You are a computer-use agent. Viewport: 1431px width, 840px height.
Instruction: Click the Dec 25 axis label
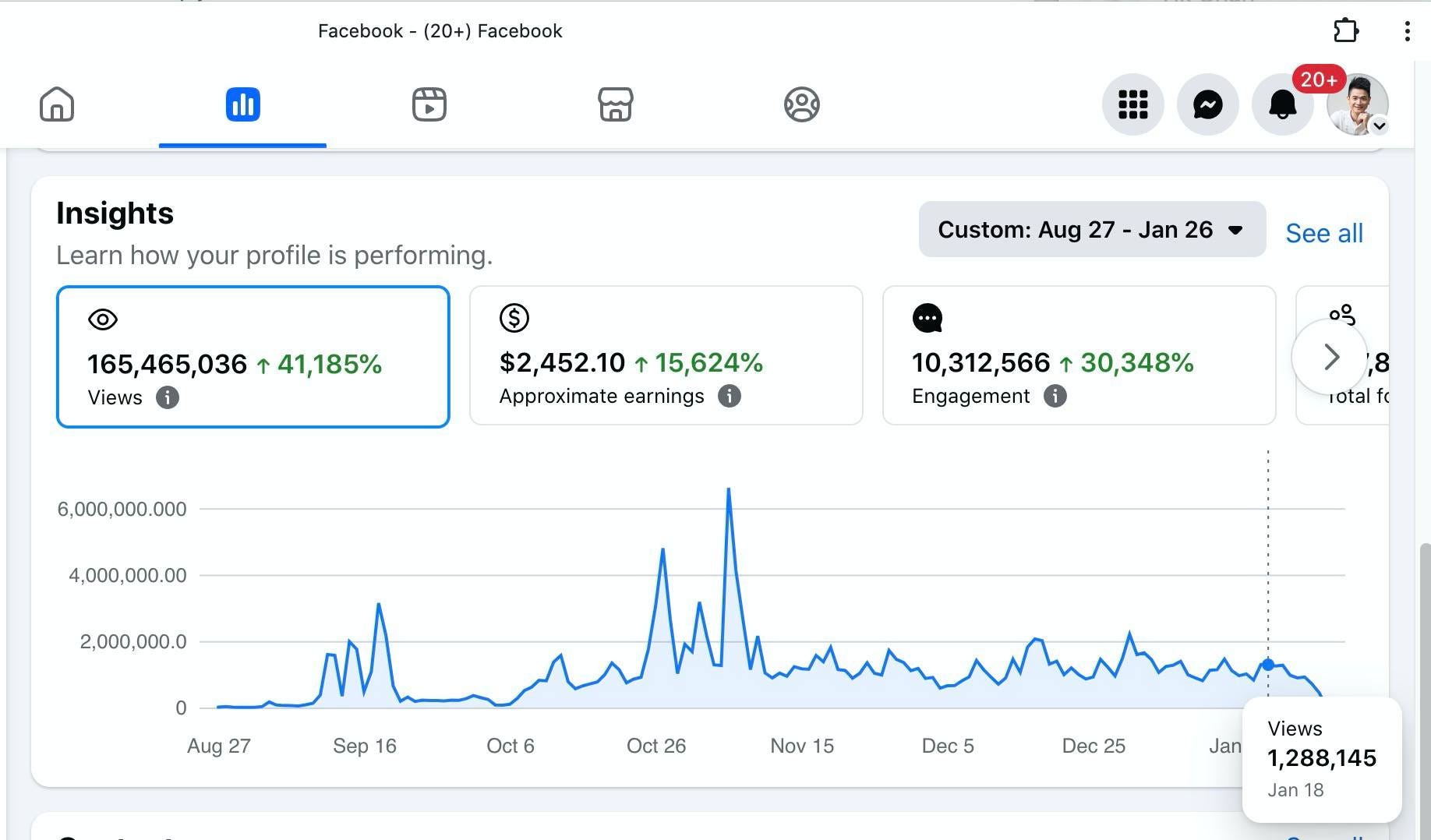[1094, 746]
